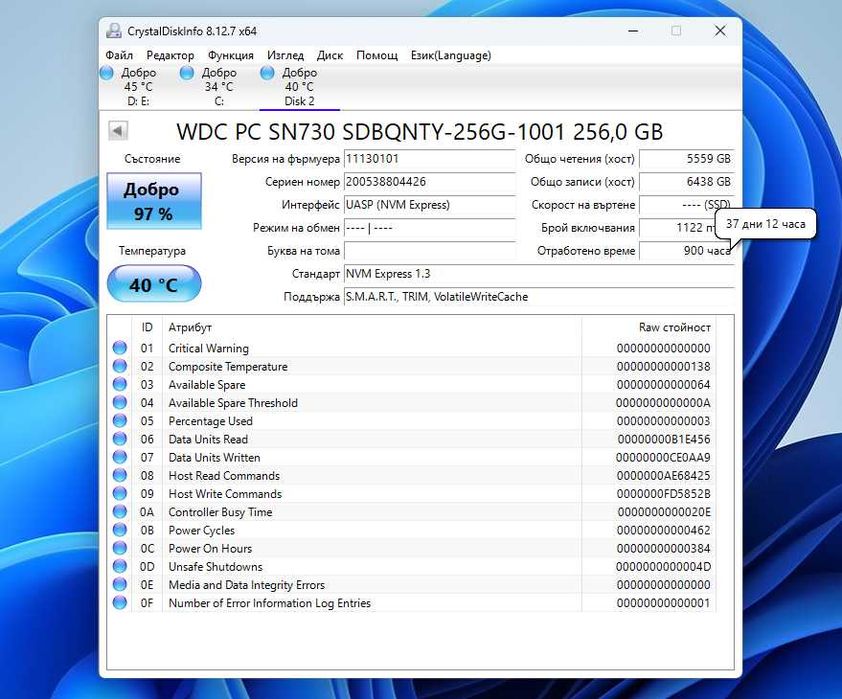Click raw value 0000000000020E
The width and height of the screenshot is (842, 699).
coord(664,512)
